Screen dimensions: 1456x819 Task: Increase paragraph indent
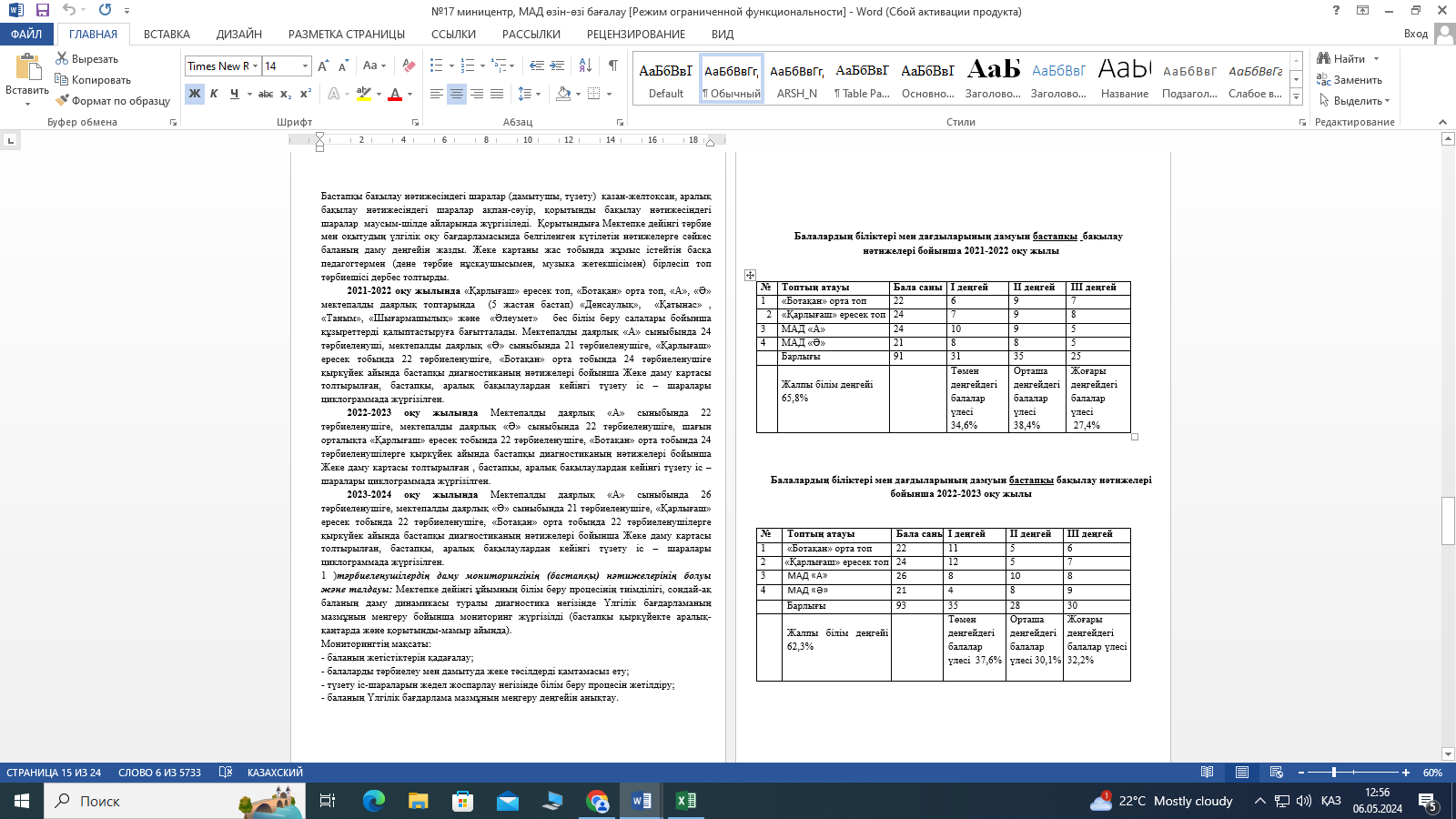pos(557,66)
